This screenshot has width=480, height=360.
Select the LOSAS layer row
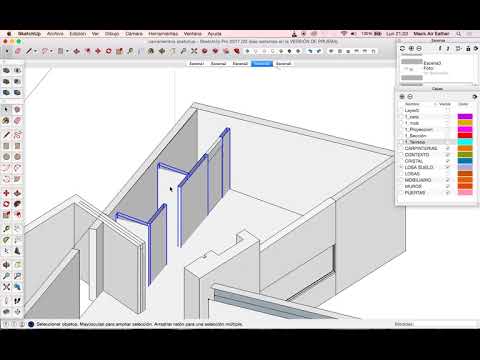(x=435, y=174)
